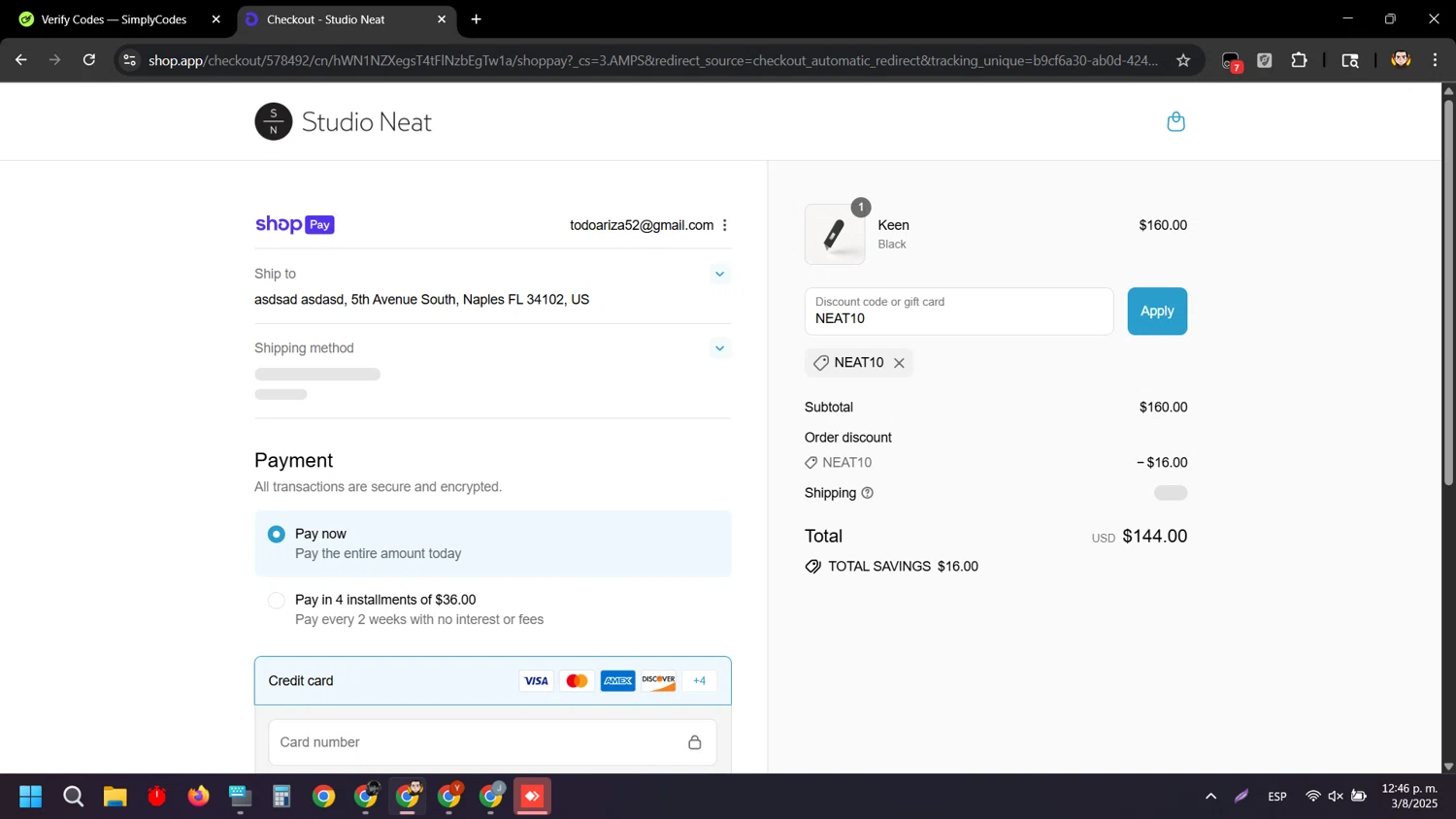Open the Calculator taskbar app

pos(281,797)
